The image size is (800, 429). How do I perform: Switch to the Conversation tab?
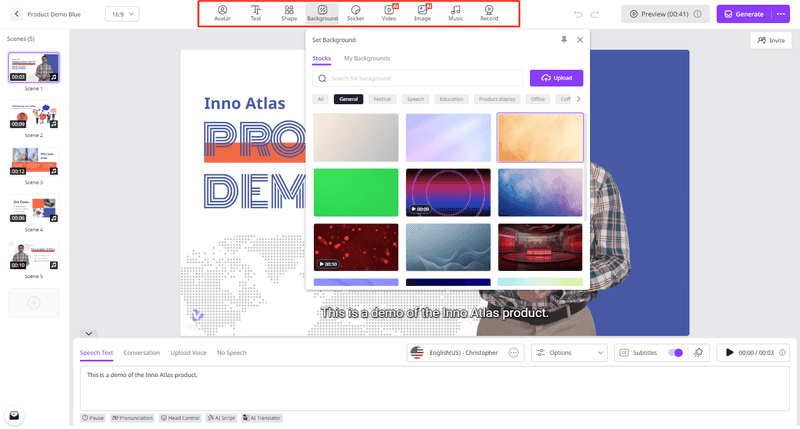click(x=141, y=352)
